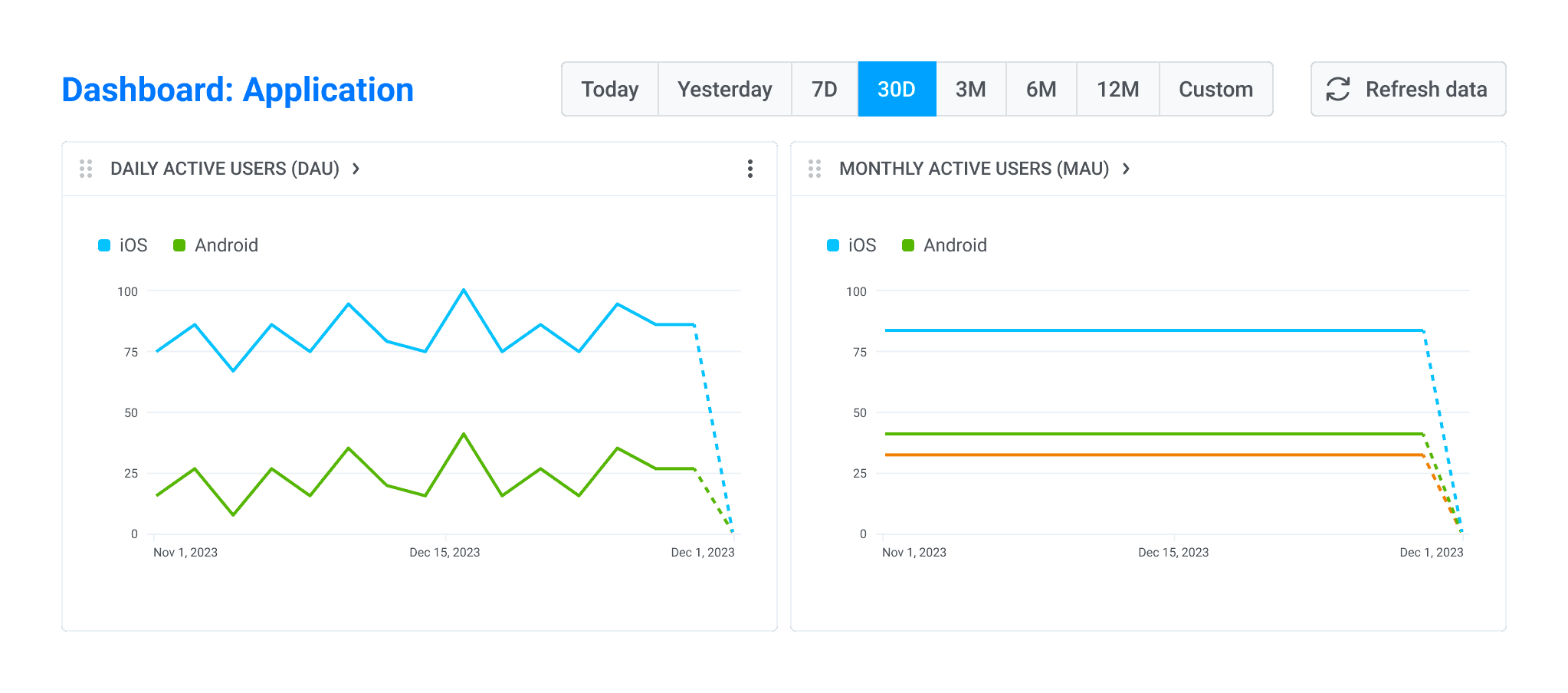Select the 12M time range tab
1568x693 pixels.
(x=1117, y=89)
